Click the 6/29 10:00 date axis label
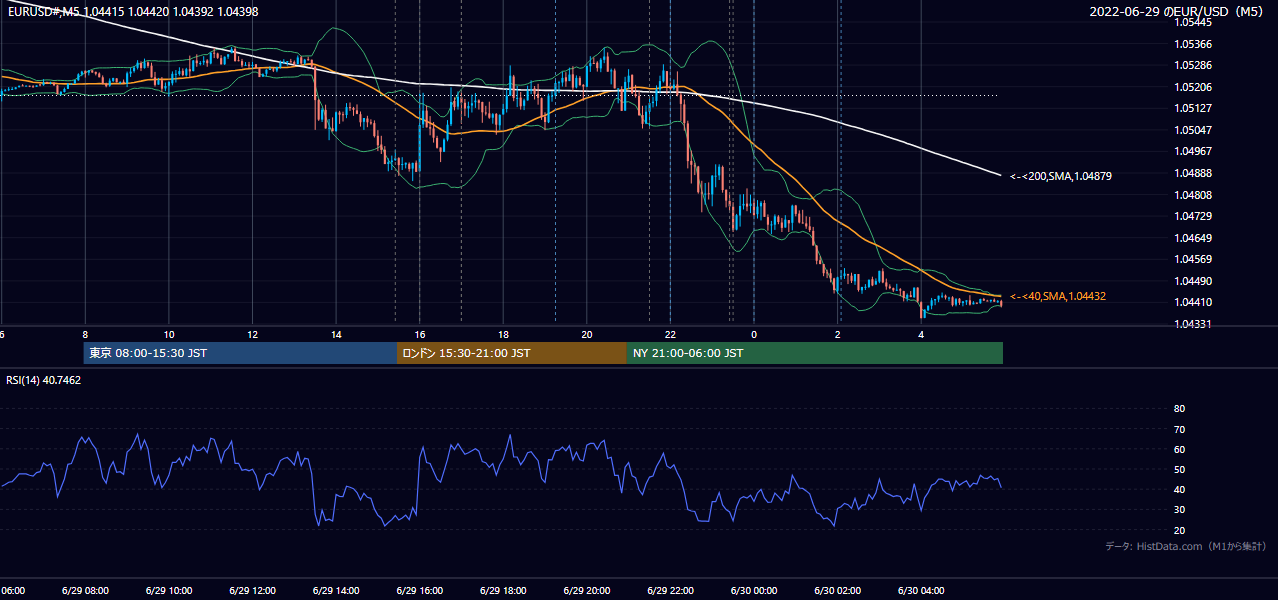 (169, 590)
